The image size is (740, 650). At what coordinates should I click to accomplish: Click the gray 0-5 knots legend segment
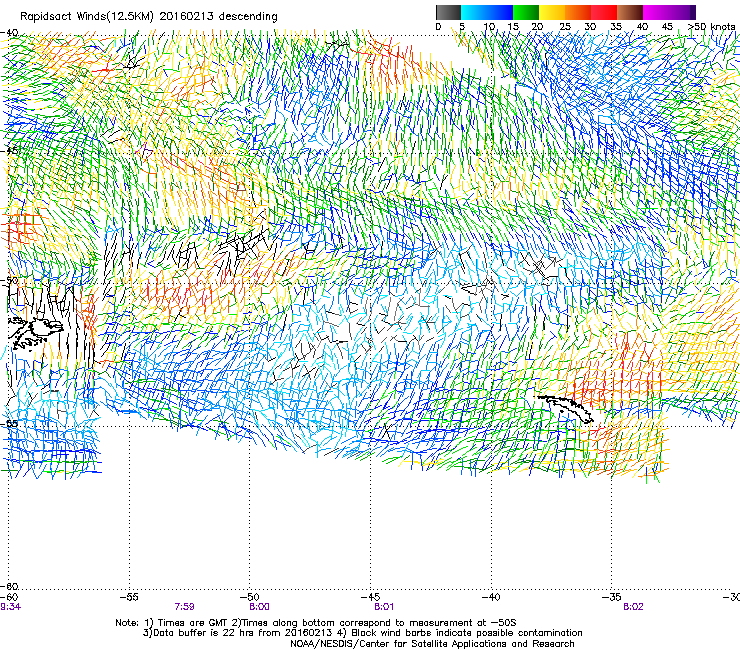pyautogui.click(x=448, y=12)
